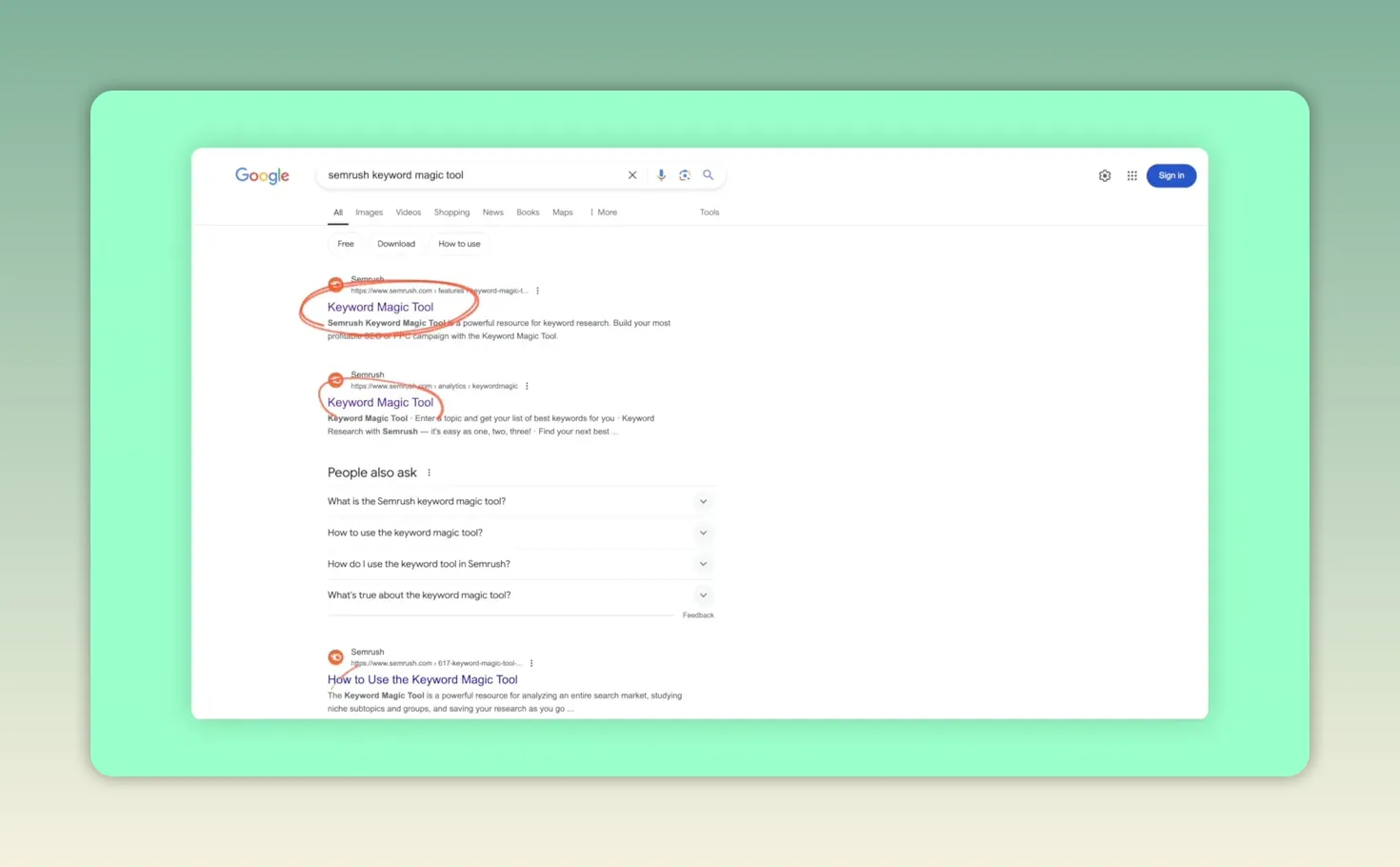This screenshot has width=1400, height=867.
Task: Expand How to use the keyword magic tool?
Action: pos(520,533)
